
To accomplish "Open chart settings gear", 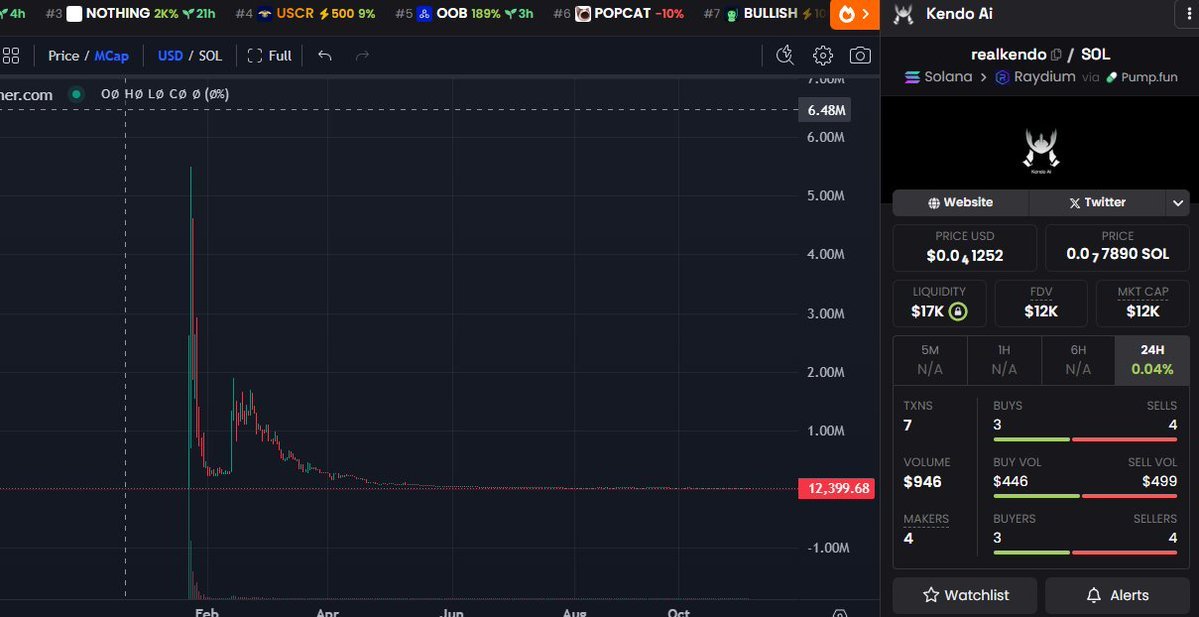I will (x=823, y=55).
